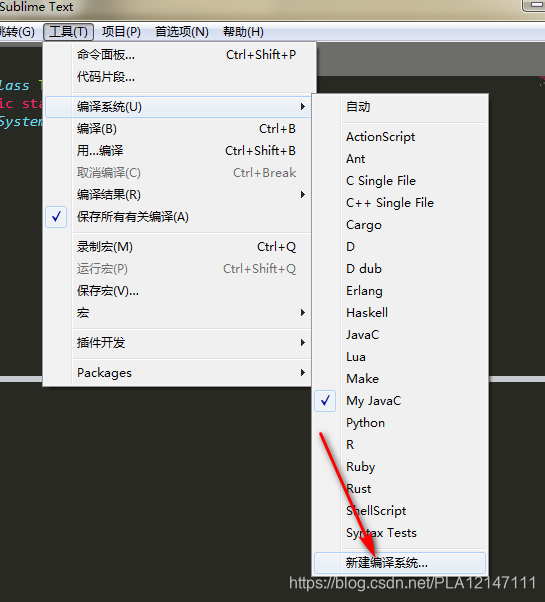The image size is (545, 602).
Task: Select ActionScript build system
Action: (x=400, y=137)
